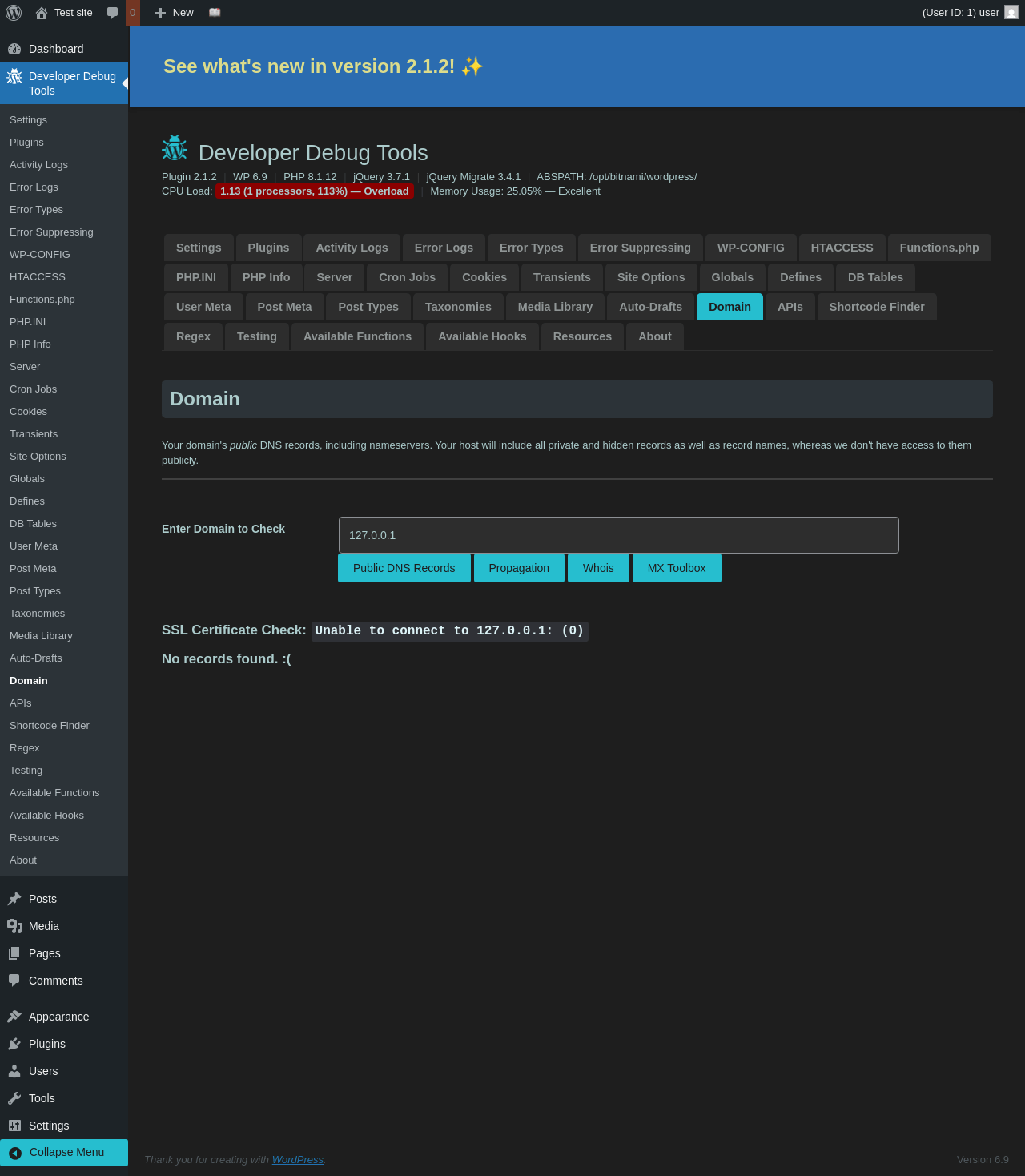Click the MX Toolbox button
1025x1176 pixels.
pos(677,568)
